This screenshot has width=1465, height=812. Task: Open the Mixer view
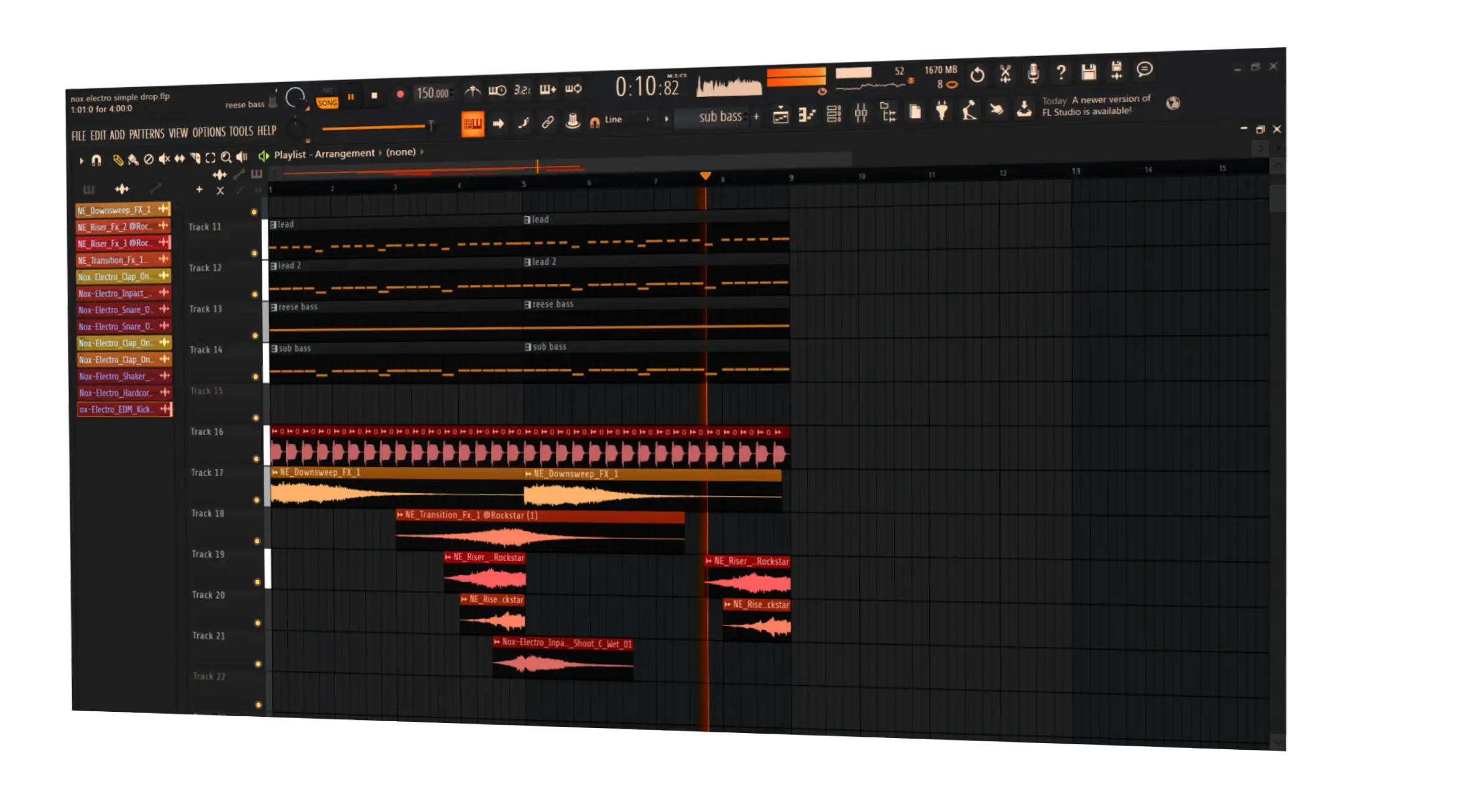coord(861,113)
